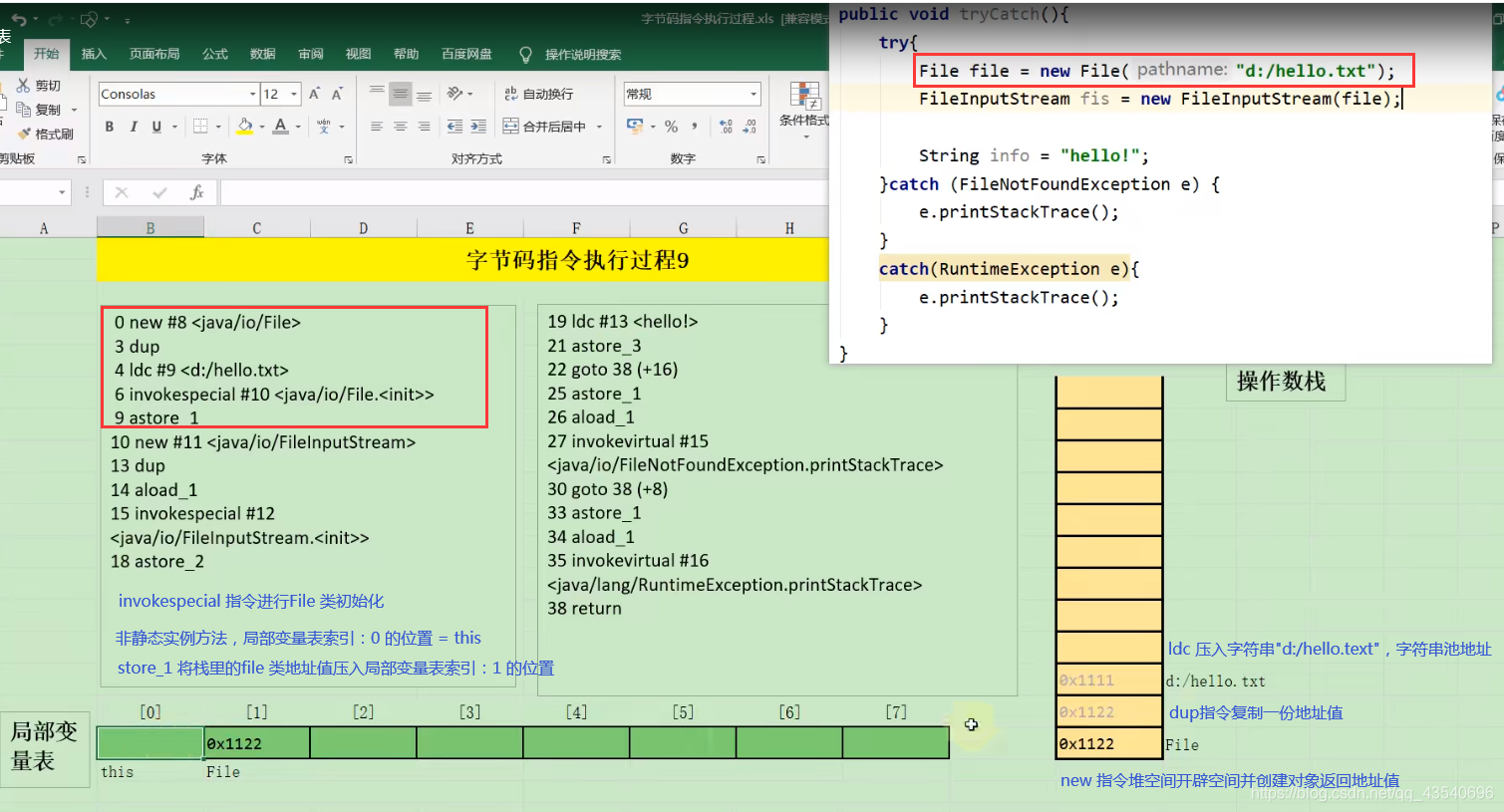Open the number format 常规 dropdown
This screenshot has width=1504, height=812.
pyautogui.click(x=753, y=94)
